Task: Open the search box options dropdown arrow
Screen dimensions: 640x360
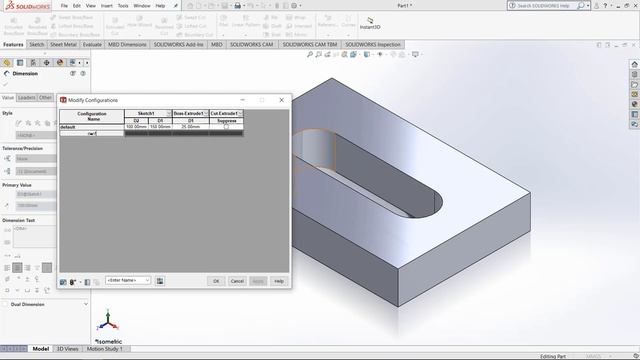Action: pos(588,6)
